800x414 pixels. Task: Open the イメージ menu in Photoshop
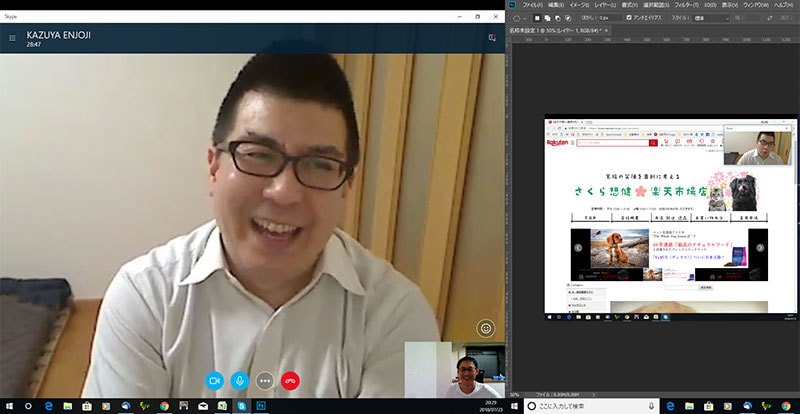click(579, 5)
